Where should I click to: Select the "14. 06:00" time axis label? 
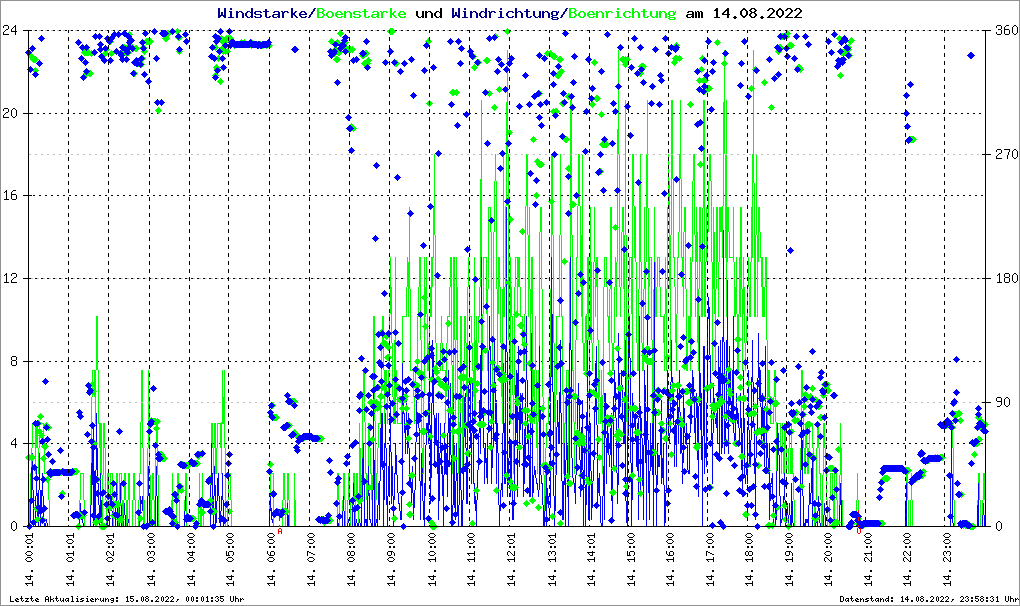tap(271, 560)
